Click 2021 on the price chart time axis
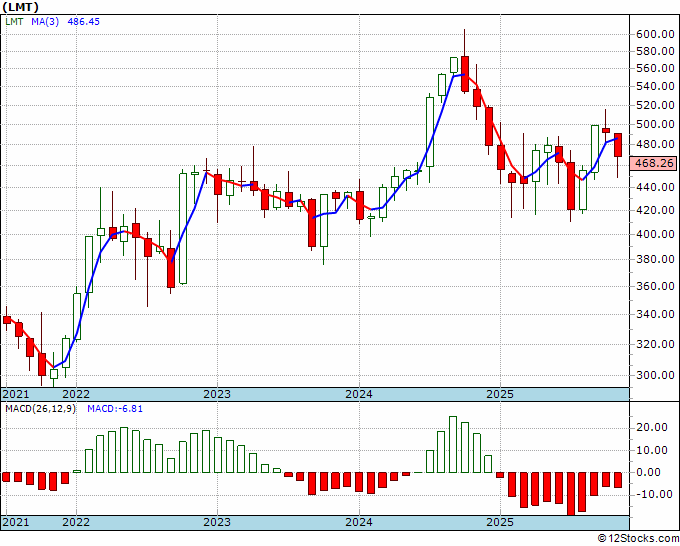680x546 pixels. click(x=16, y=394)
